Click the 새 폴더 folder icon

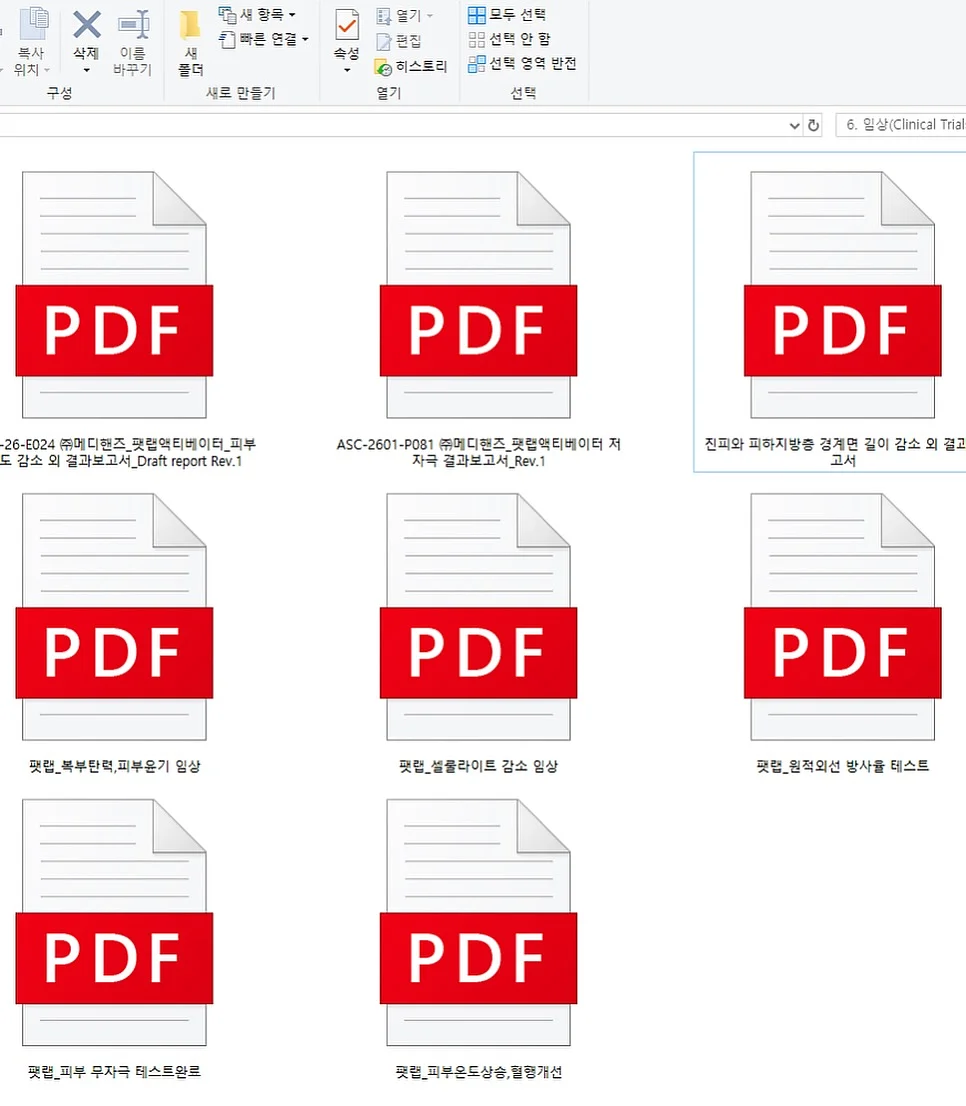click(x=190, y=25)
